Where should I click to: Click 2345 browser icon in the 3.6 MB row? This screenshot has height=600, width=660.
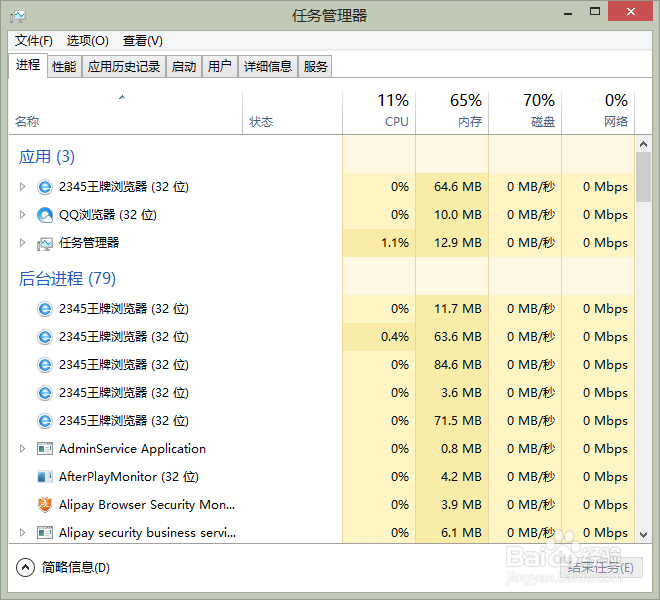[x=45, y=393]
